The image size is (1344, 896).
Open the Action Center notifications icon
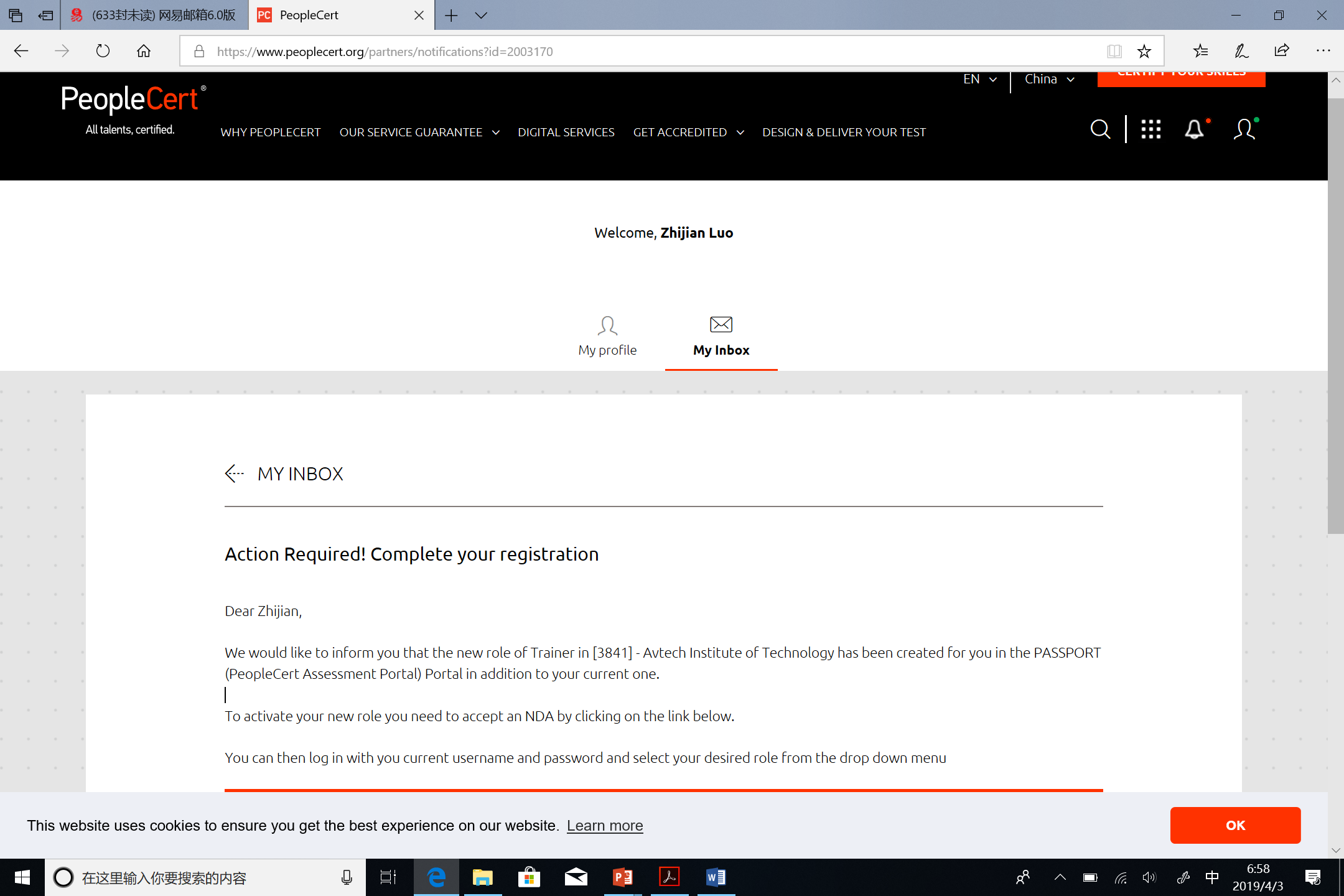[x=1313, y=877]
